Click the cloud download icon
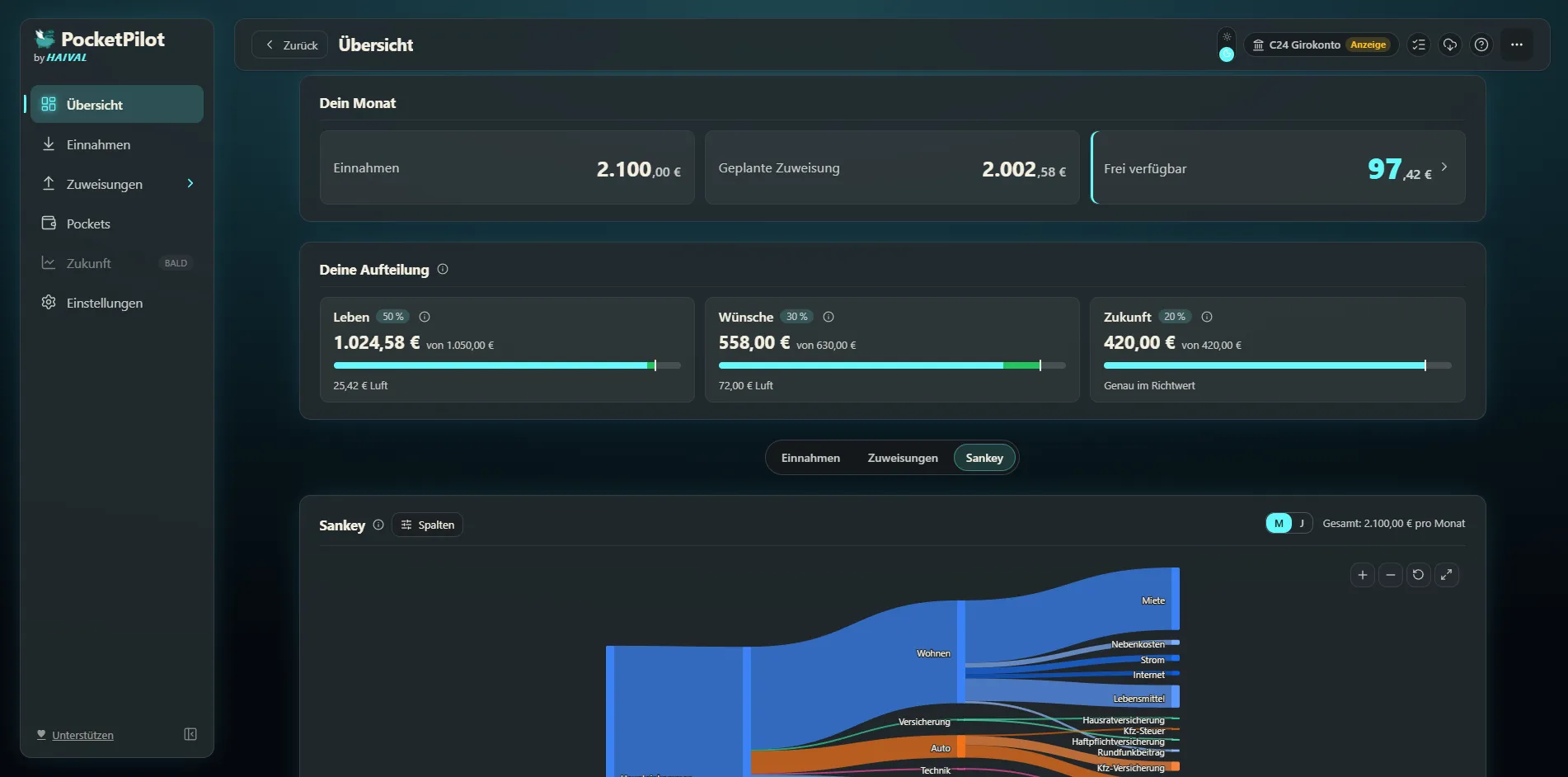The width and height of the screenshot is (1568, 777). (x=1449, y=45)
